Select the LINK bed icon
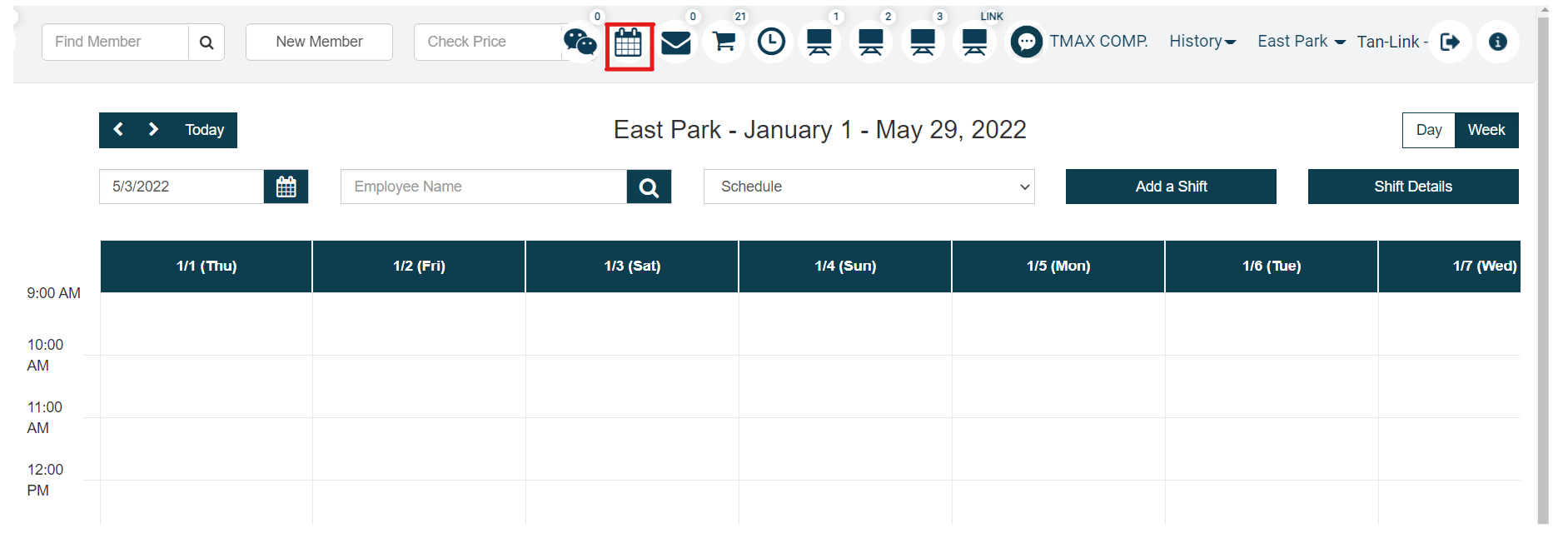This screenshot has height=553, width=1568. 974,42
